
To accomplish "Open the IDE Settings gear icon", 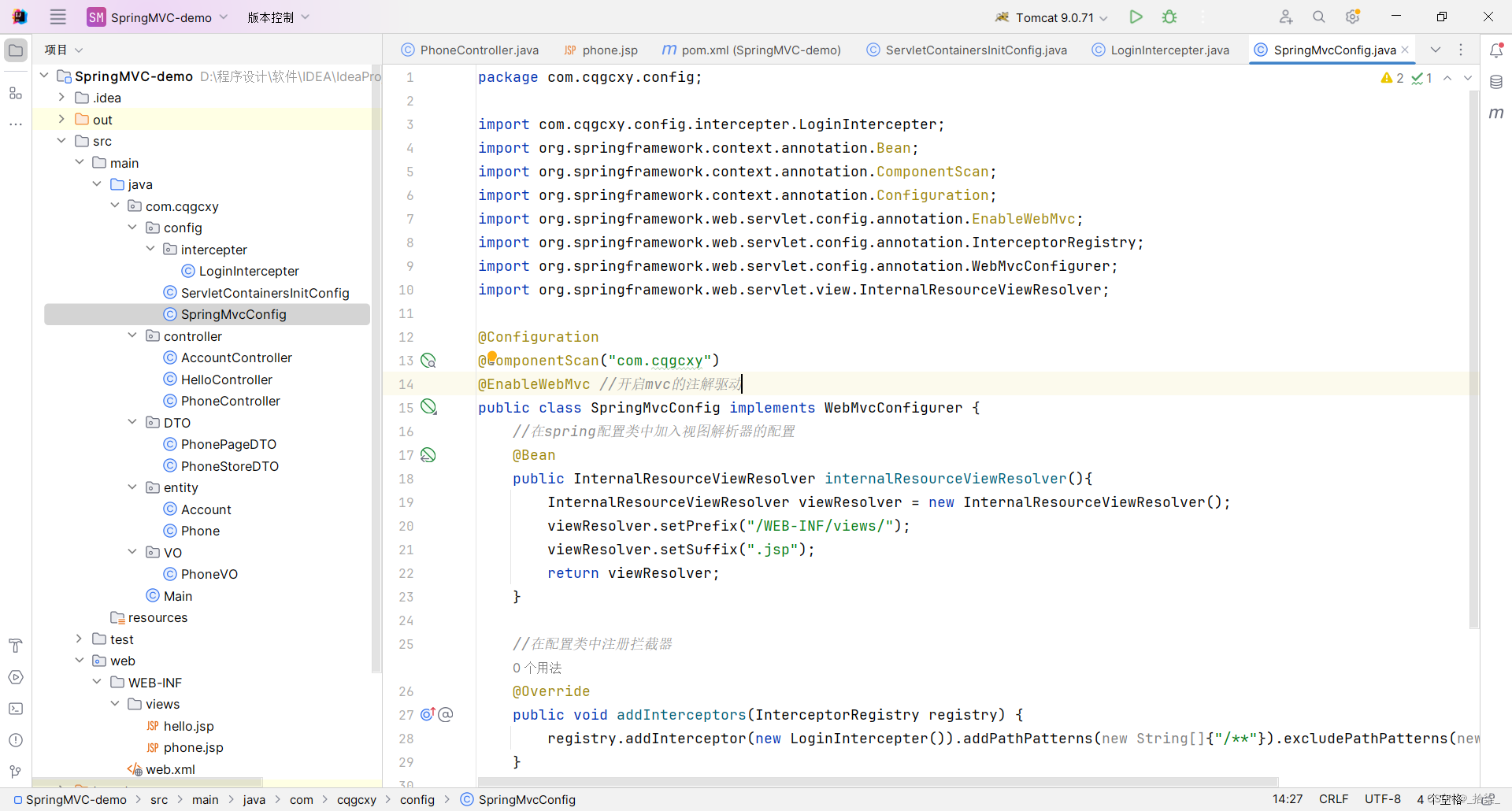I will tap(1353, 16).
